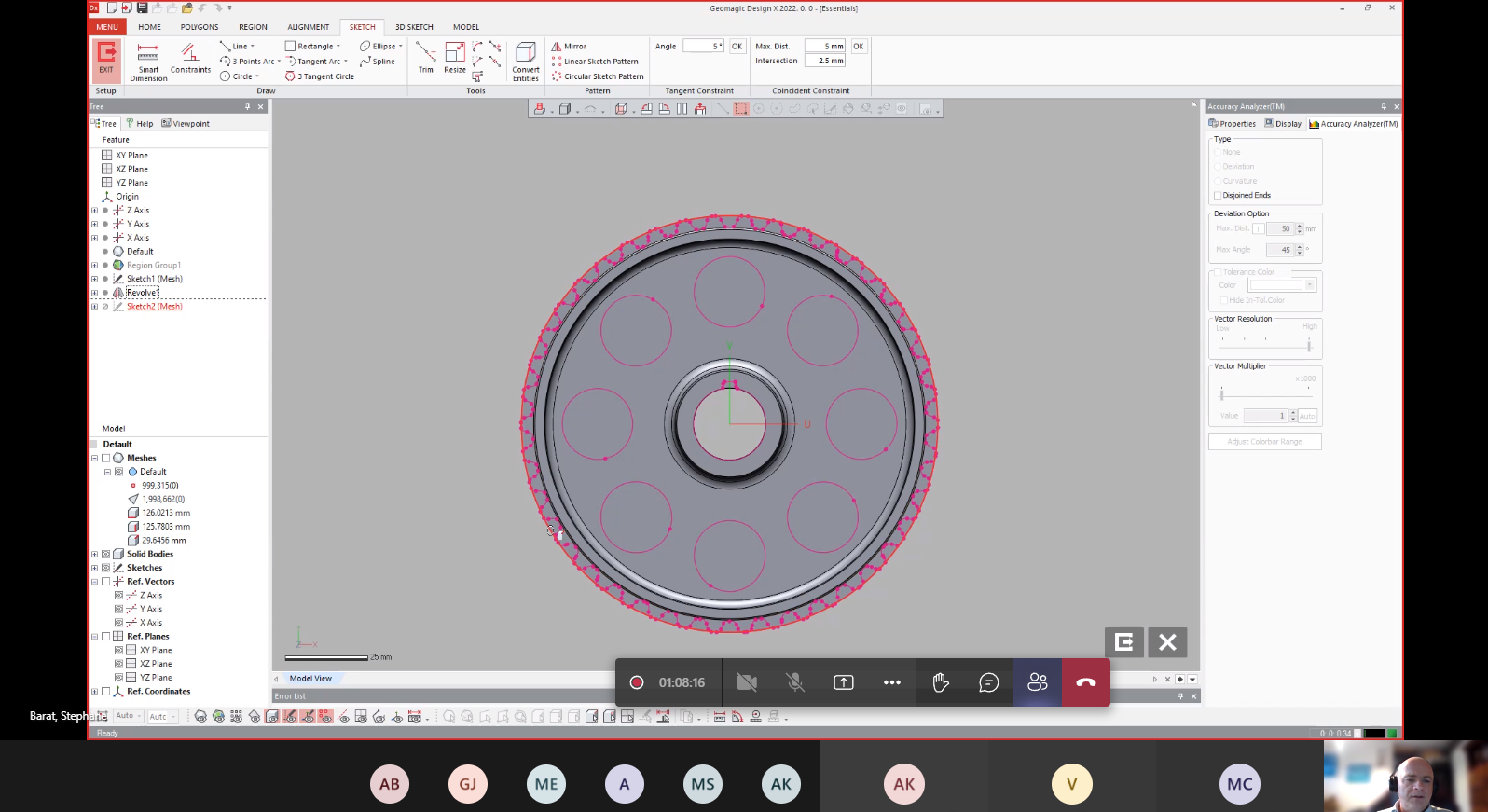This screenshot has width=1488, height=812.
Task: Raise hand in the meeting toolbar
Action: coord(941,682)
